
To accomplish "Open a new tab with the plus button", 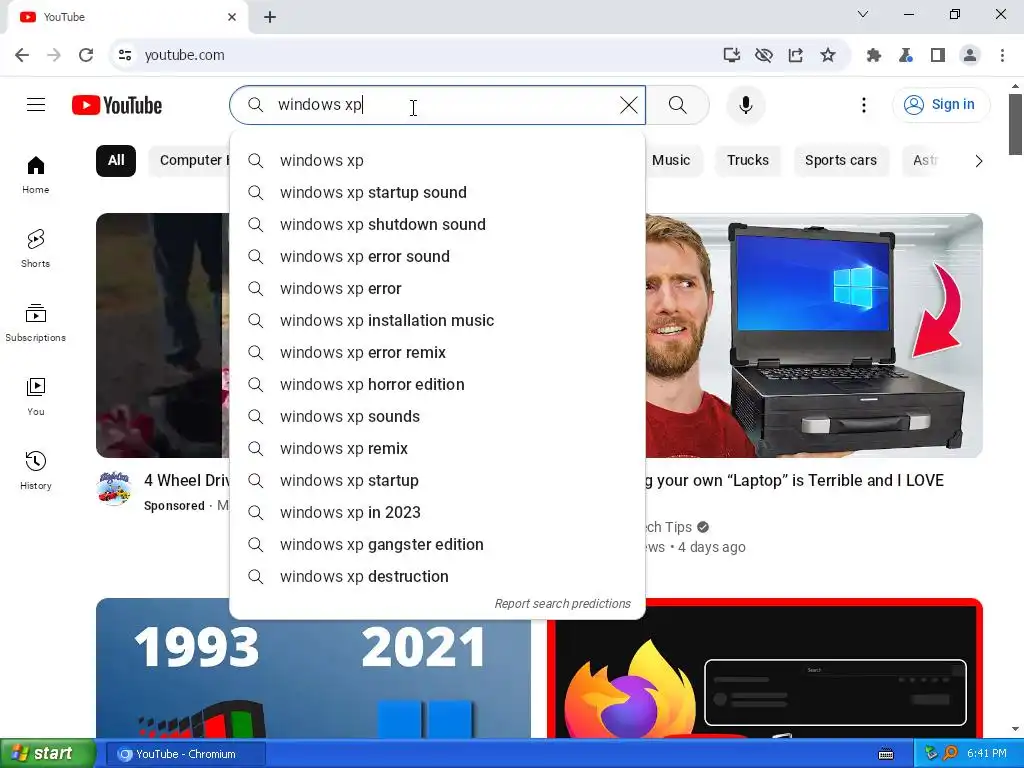I will (270, 17).
